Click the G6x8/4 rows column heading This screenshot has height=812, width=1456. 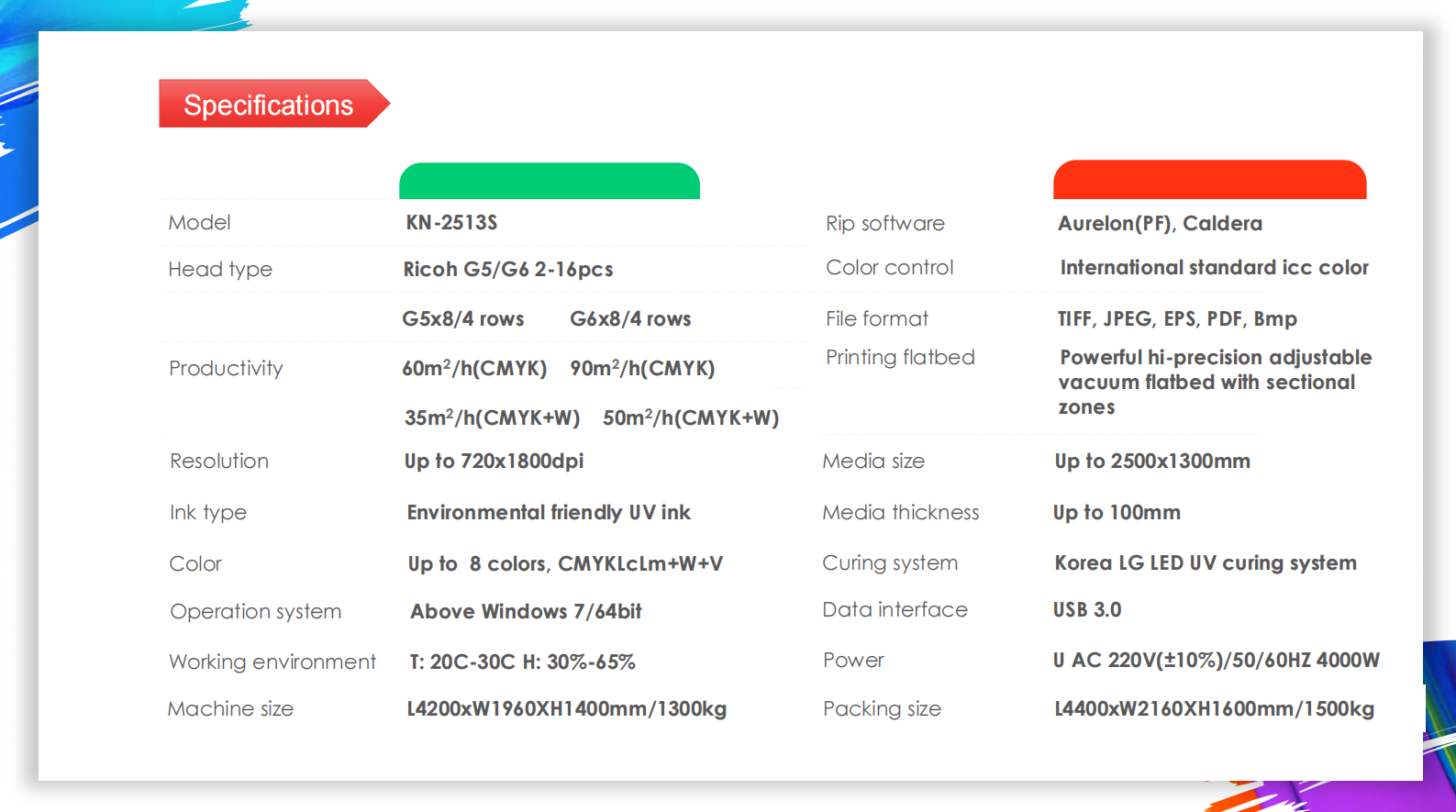pyautogui.click(x=630, y=319)
